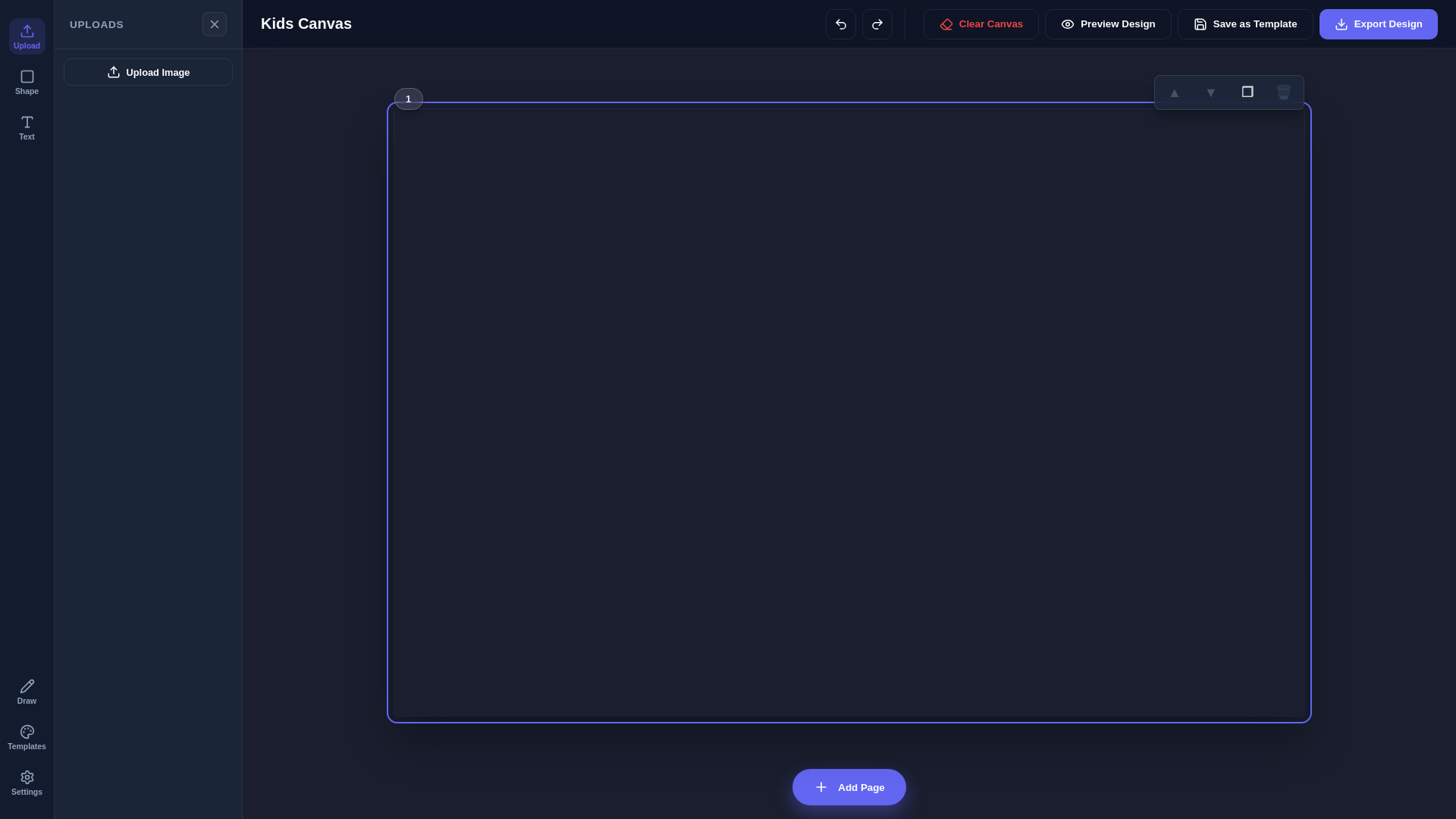Select page number 1 badge

409,99
